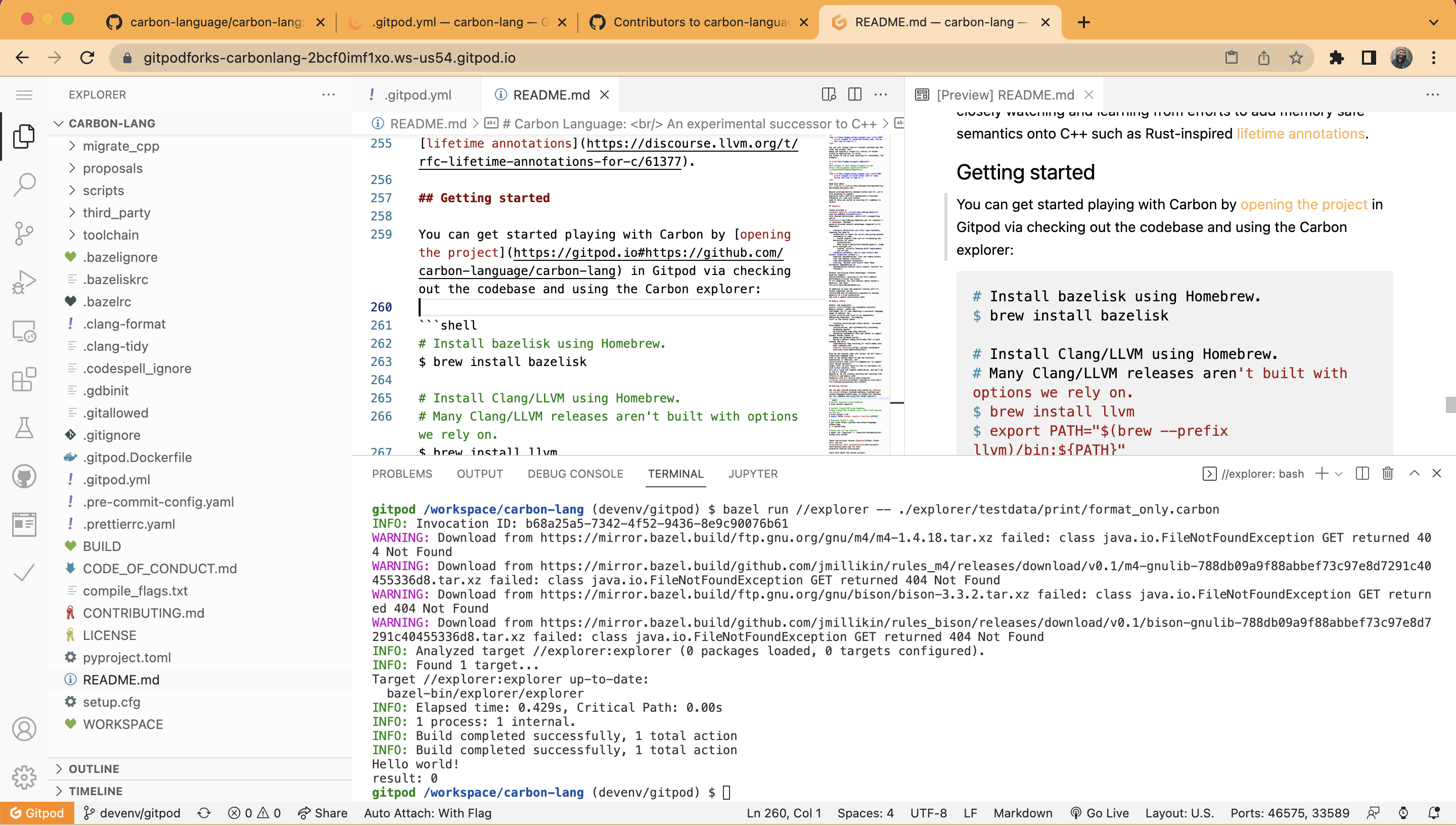Open the Run and Debug view
The height and width of the screenshot is (826, 1456).
tap(24, 282)
